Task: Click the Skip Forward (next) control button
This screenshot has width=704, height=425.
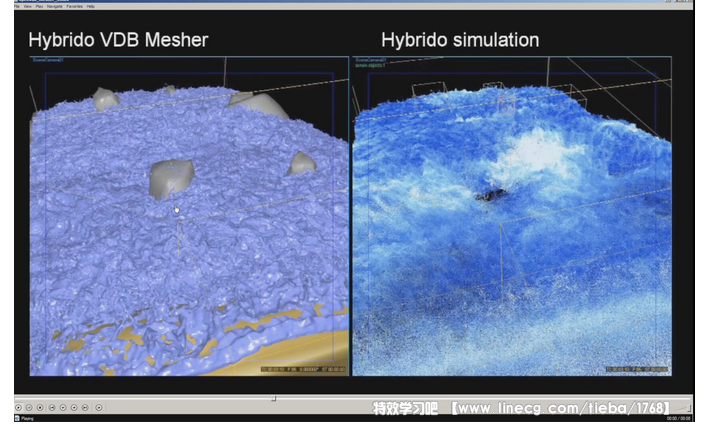Action: tap(85, 407)
